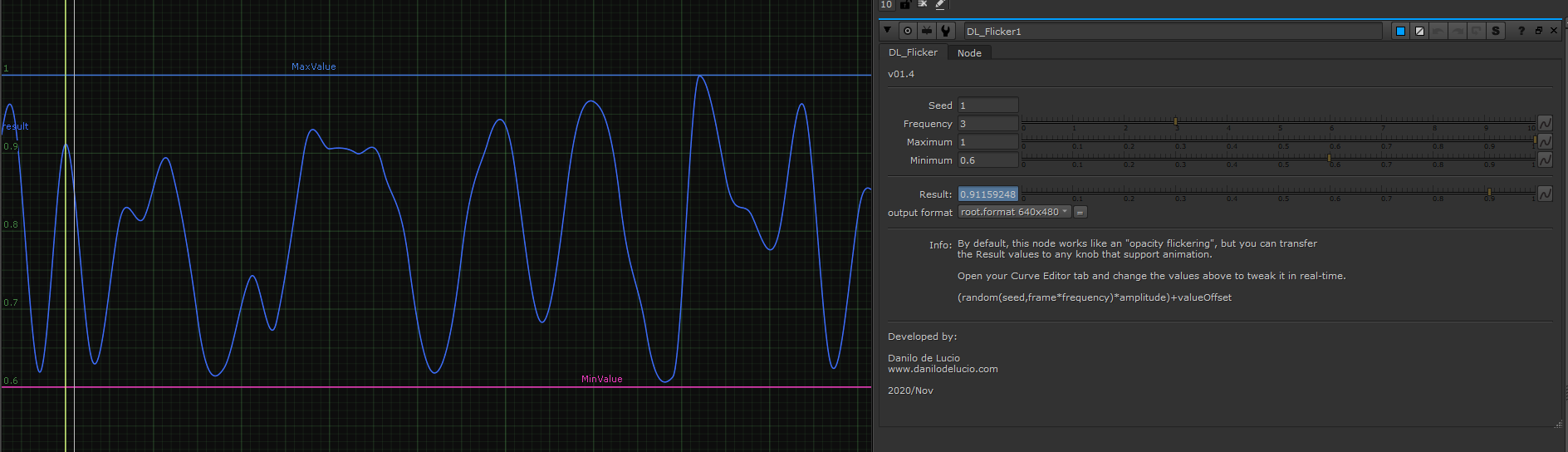Click the Frequency animation curve button

[x=1545, y=123]
